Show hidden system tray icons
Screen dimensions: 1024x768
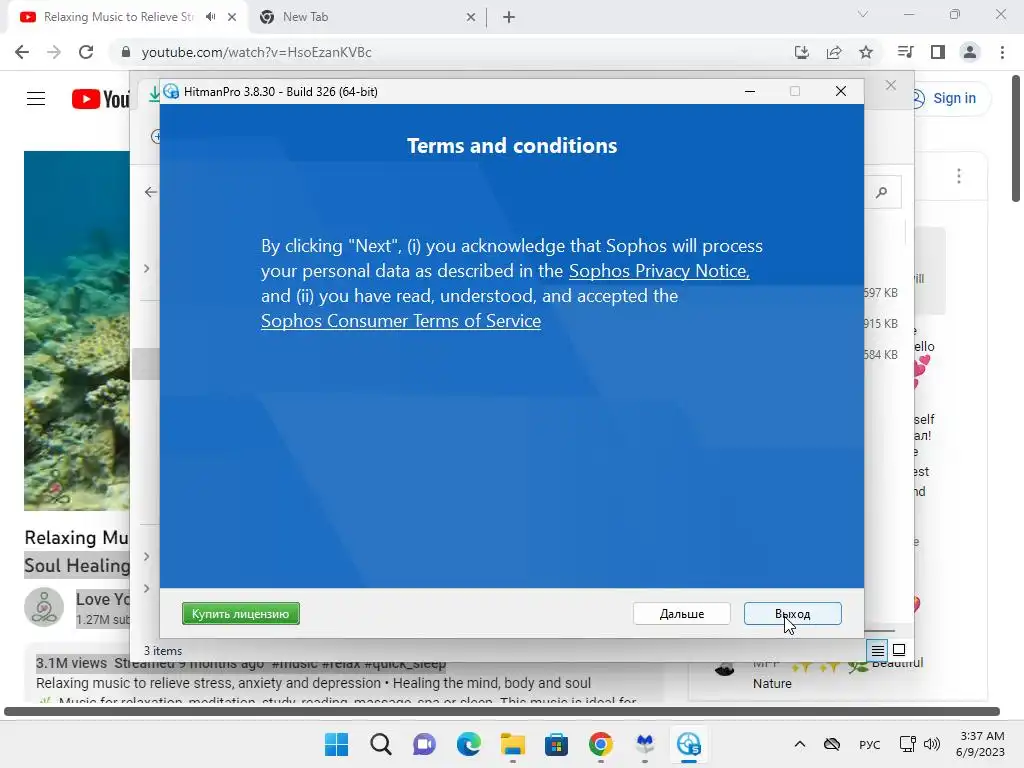tap(799, 744)
